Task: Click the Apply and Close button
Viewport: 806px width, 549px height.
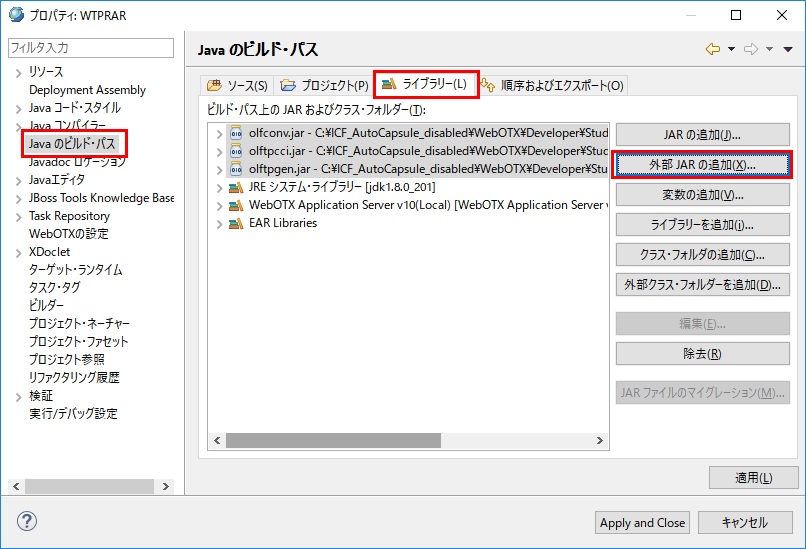Action: [642, 522]
